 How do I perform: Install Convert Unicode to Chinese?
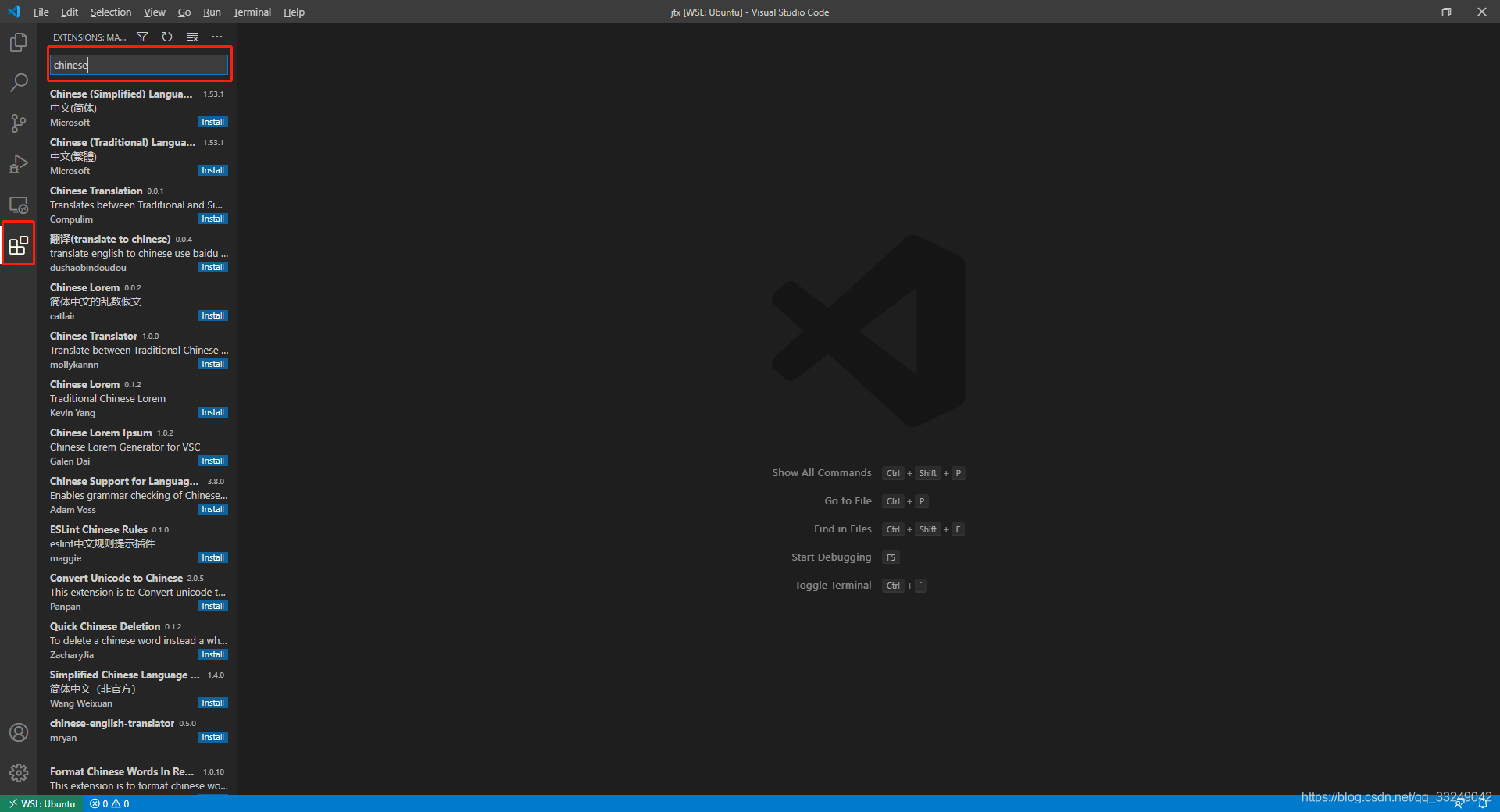click(212, 606)
